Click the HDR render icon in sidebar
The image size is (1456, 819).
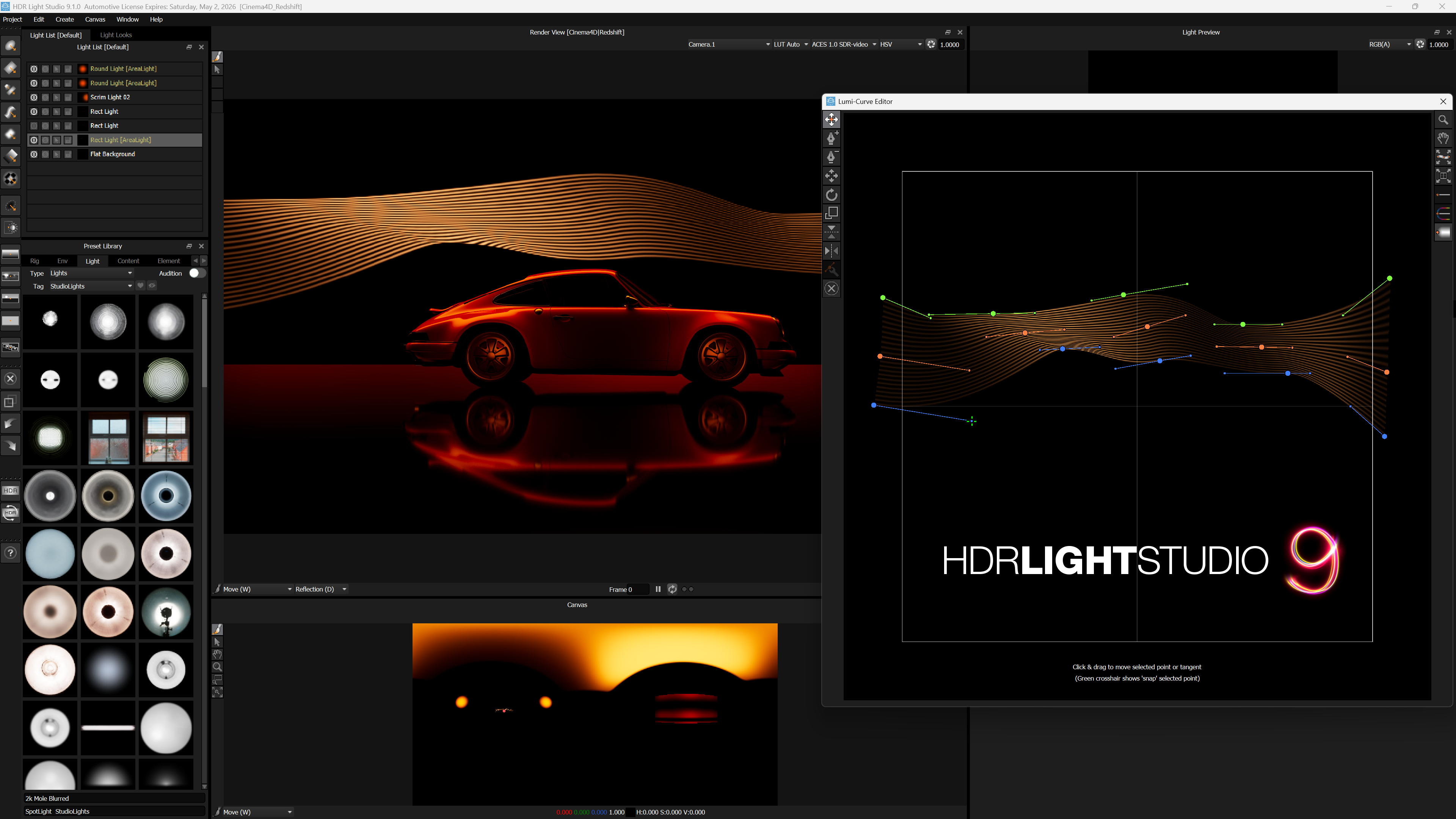point(11,490)
